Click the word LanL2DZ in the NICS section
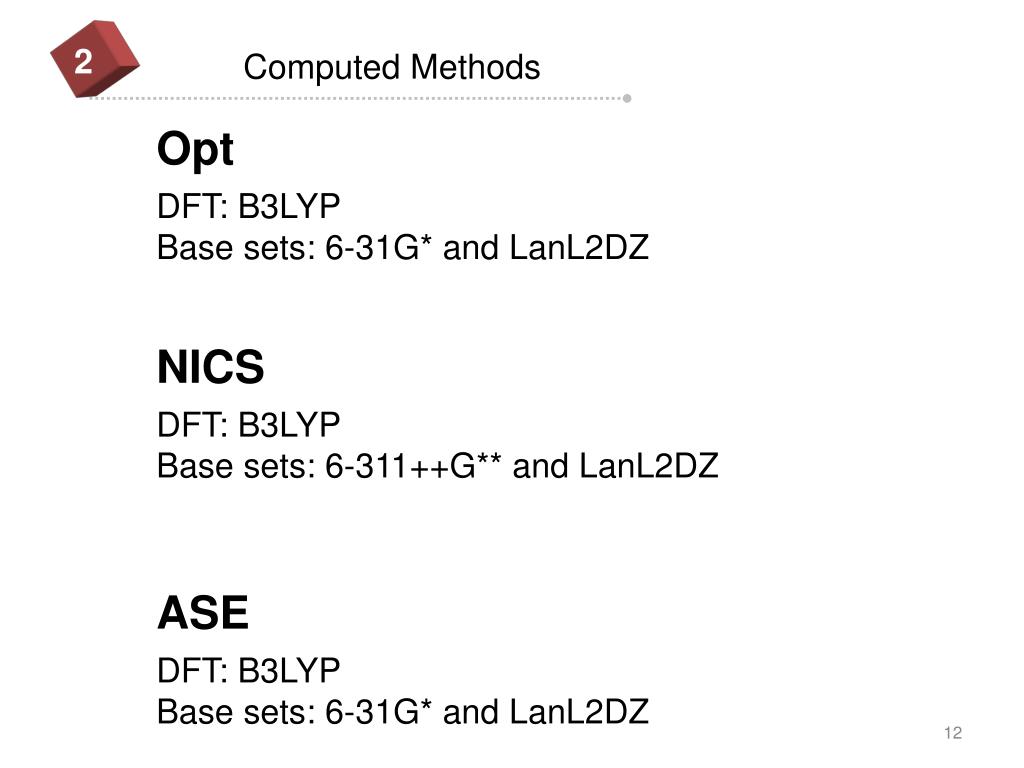Image resolution: width=1024 pixels, height=768 pixels. 649,466
